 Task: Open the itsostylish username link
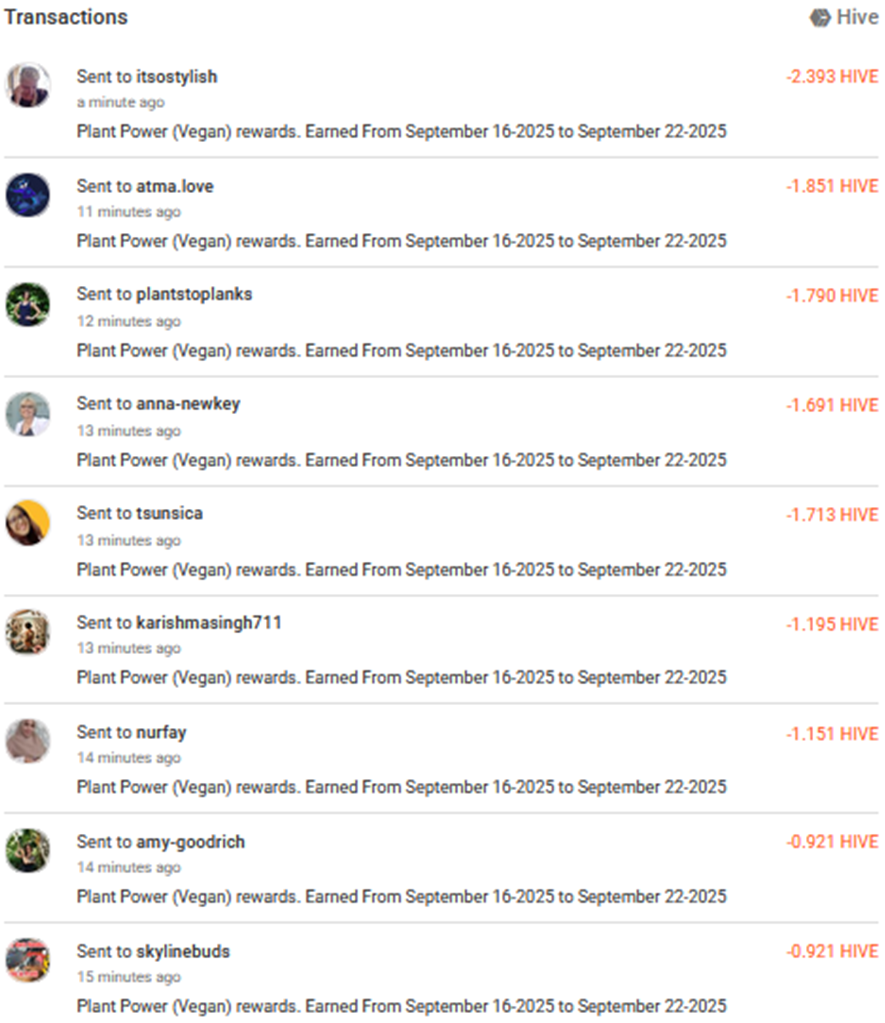point(176,77)
